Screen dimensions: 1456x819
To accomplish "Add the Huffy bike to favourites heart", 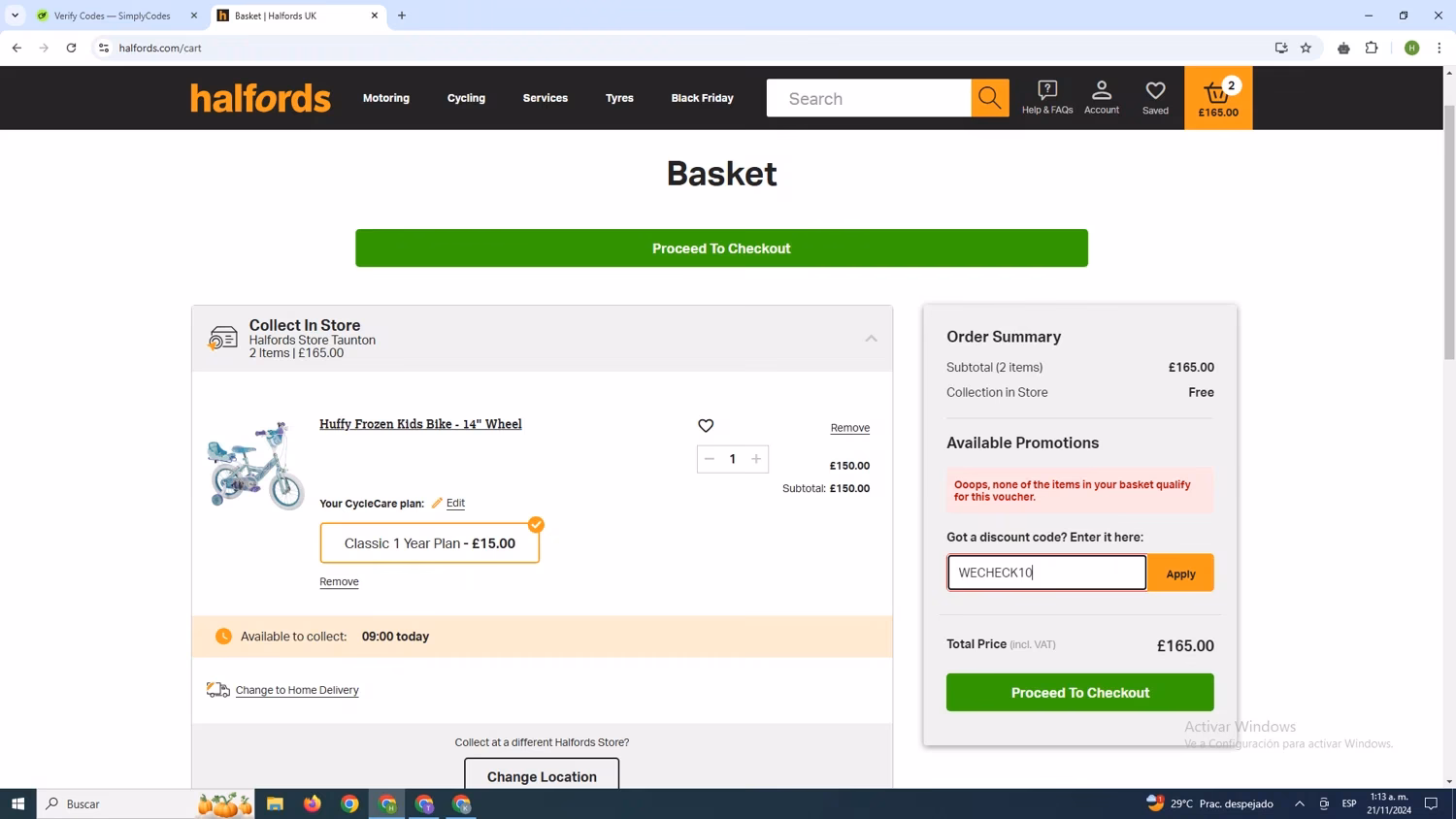I will click(706, 425).
